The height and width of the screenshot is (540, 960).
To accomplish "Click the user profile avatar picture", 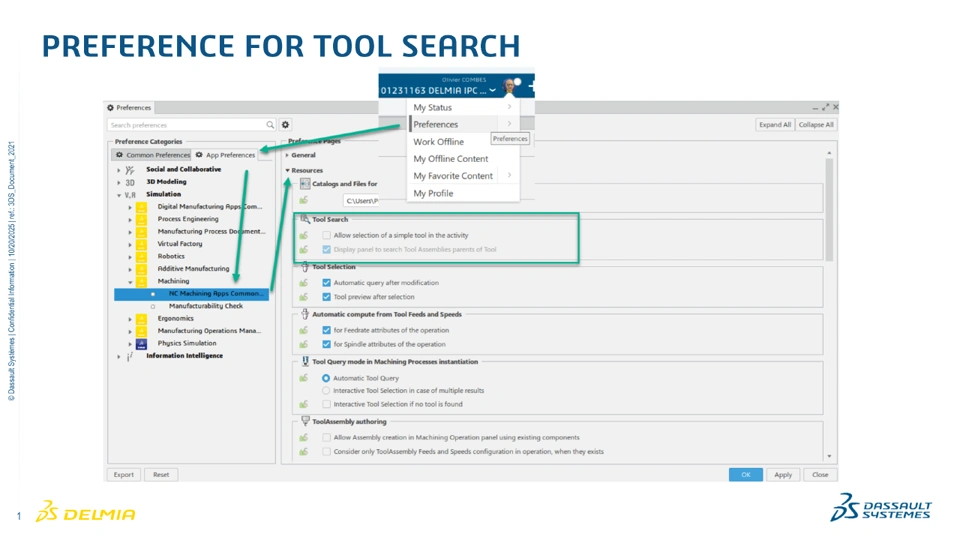I will [x=512, y=86].
